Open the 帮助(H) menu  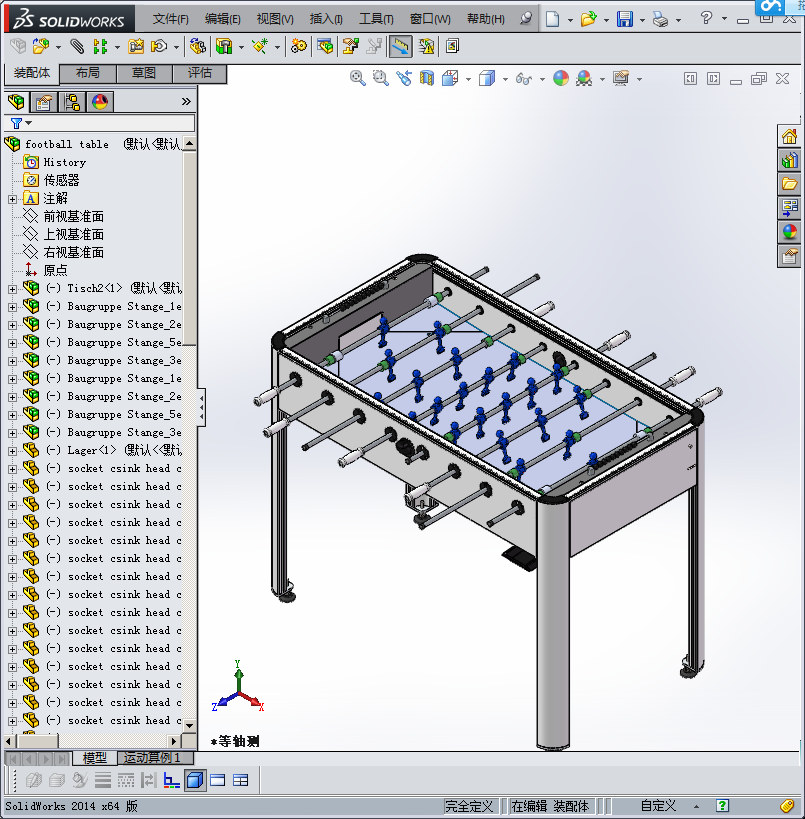(x=486, y=19)
